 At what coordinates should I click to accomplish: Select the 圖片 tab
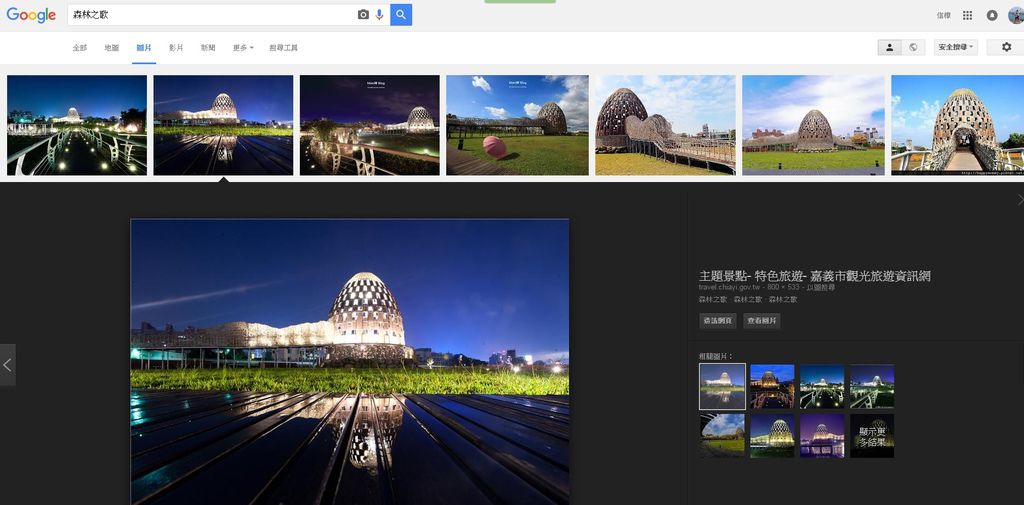144,48
